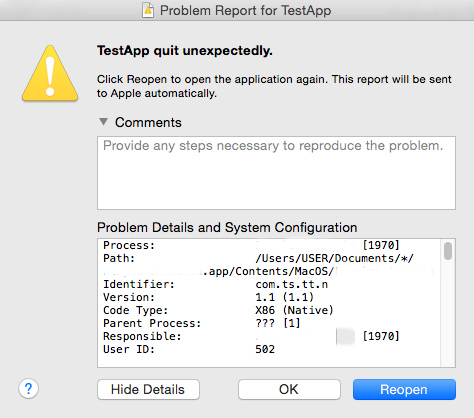The image size is (474, 418).
Task: Click the Help question mark button
Action: click(28, 389)
